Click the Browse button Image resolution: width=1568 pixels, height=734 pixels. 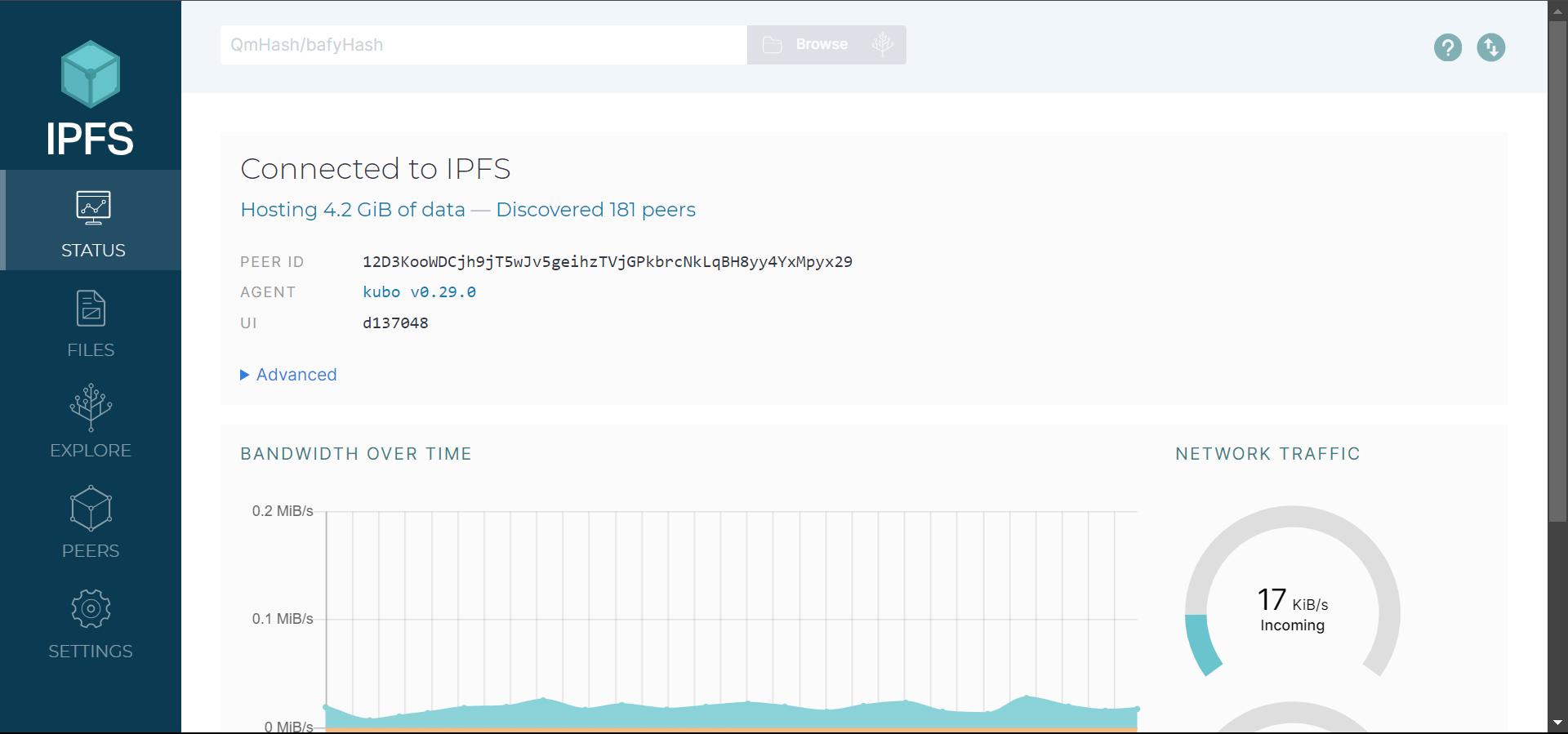click(x=807, y=45)
